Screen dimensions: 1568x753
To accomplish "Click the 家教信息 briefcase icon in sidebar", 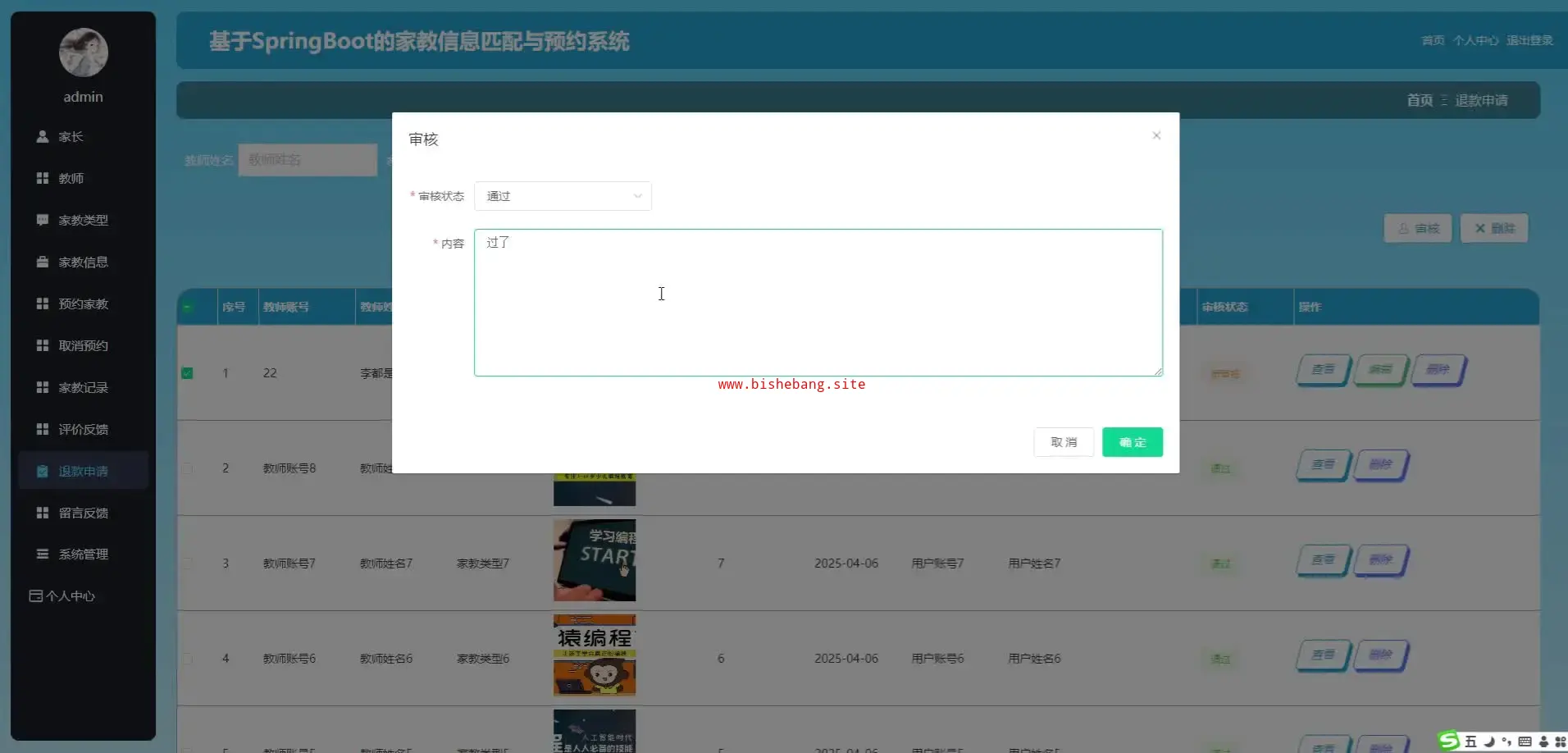I will coord(43,262).
